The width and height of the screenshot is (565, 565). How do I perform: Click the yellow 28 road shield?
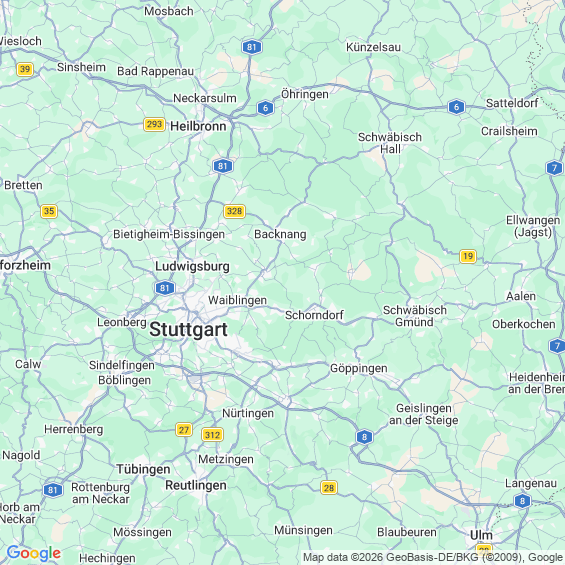(x=329, y=488)
